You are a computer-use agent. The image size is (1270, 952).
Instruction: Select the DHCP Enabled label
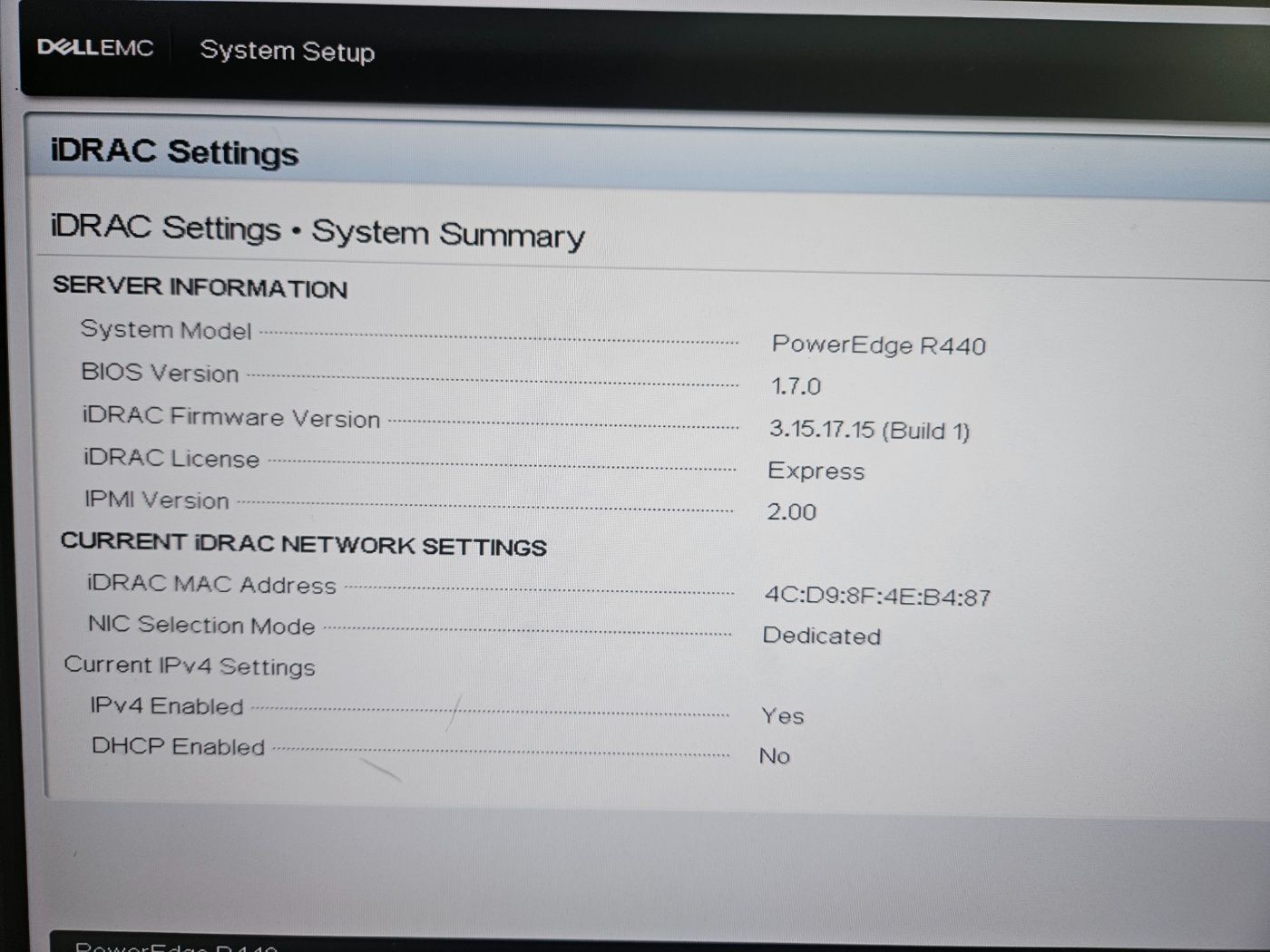click(x=178, y=746)
